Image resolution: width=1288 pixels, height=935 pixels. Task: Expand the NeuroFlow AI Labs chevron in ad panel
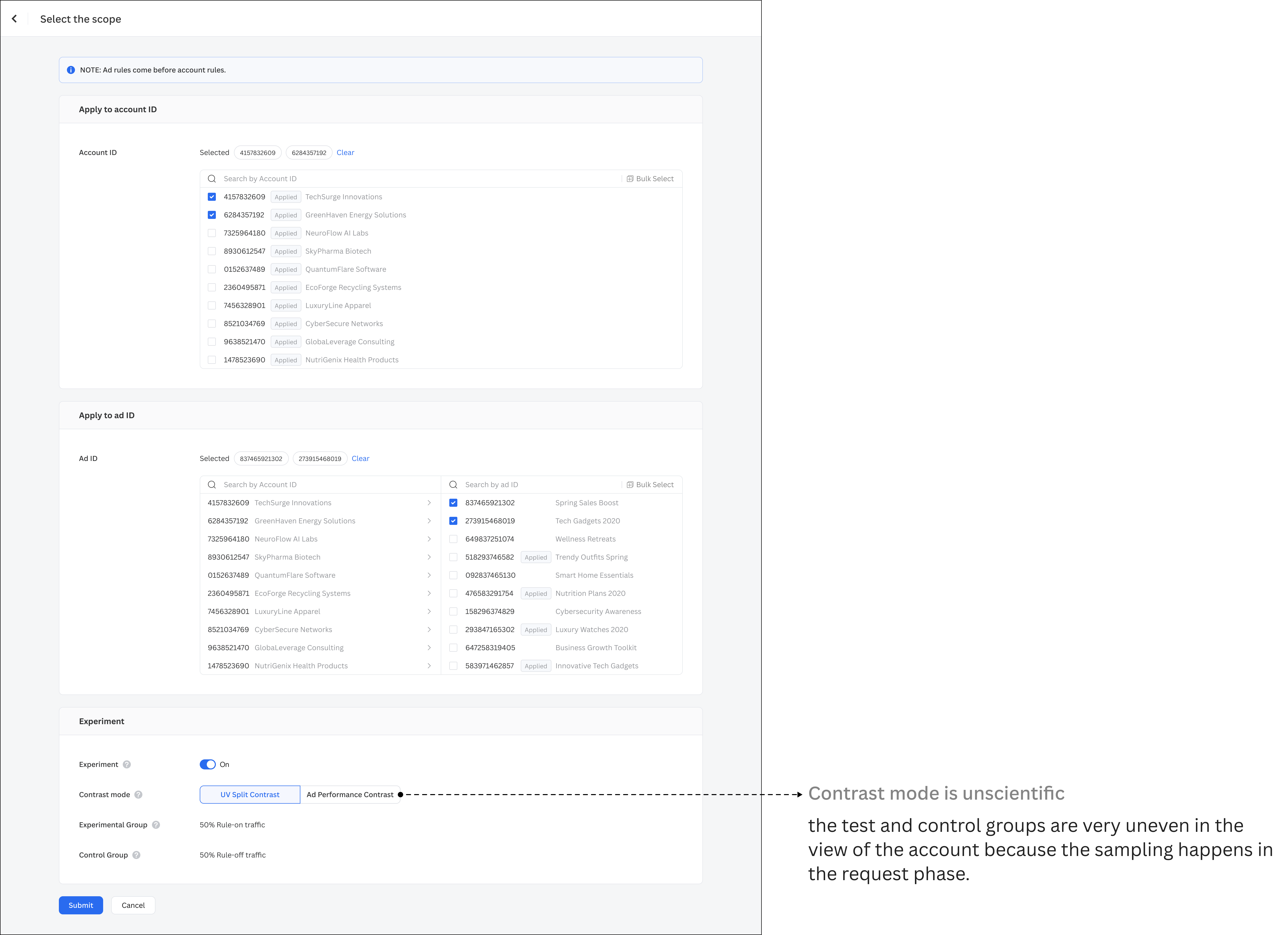[429, 539]
